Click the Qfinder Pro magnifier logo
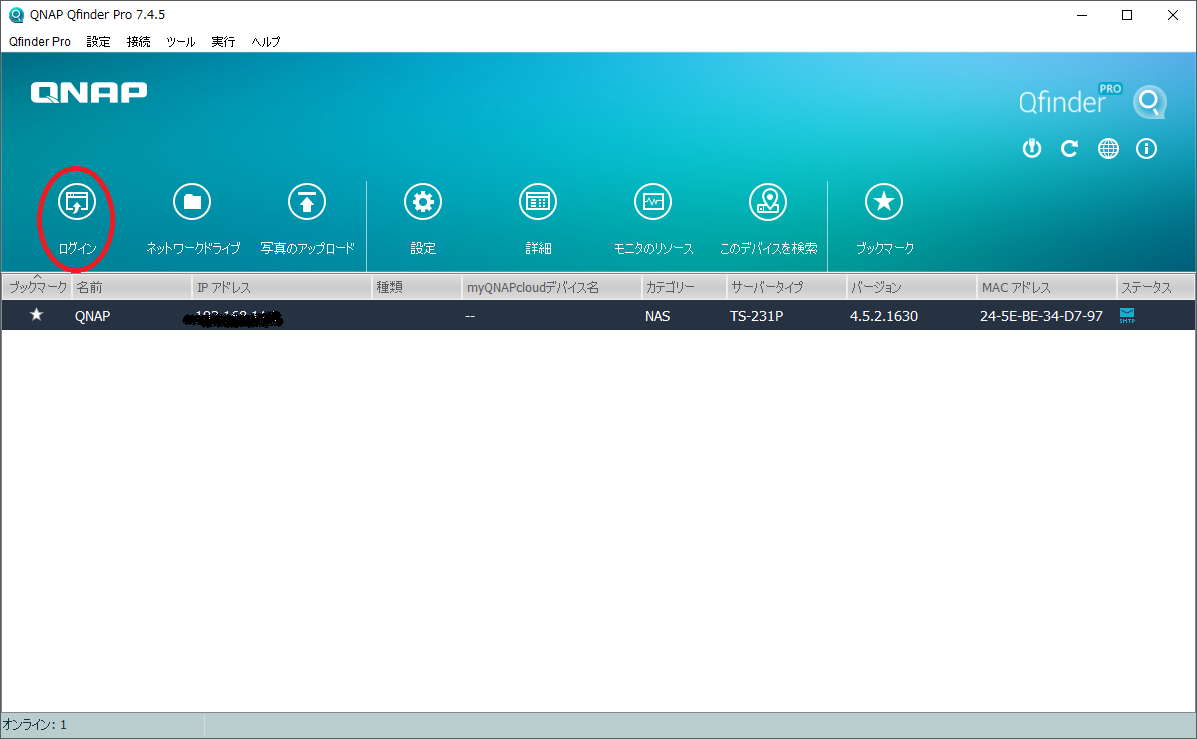The image size is (1197, 739). coord(1150,102)
